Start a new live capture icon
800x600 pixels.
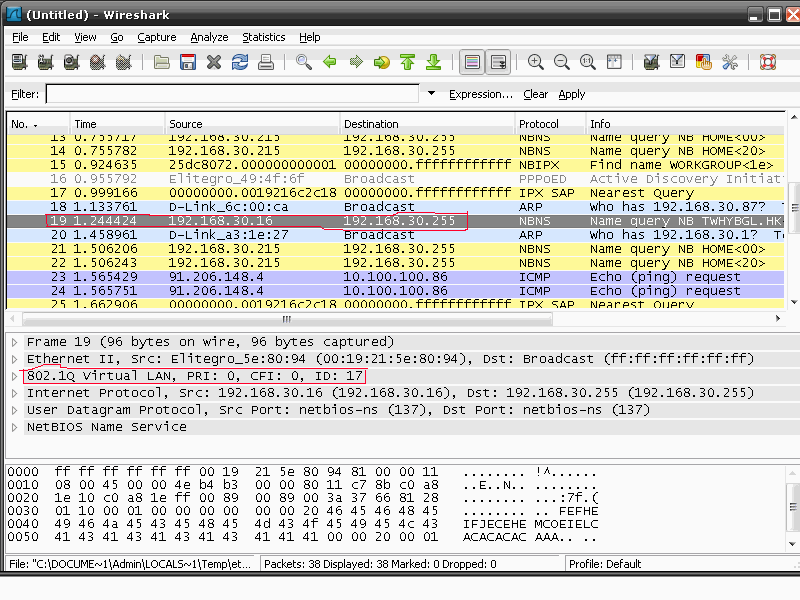click(x=71, y=62)
